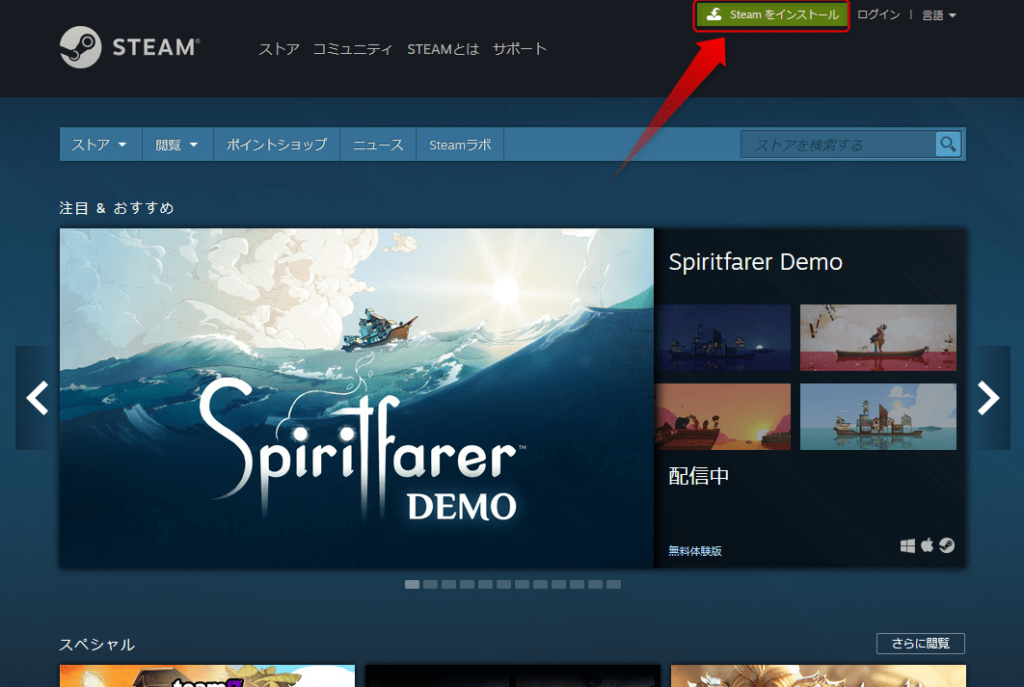Click the スペシャル section heading
Screen dimensions: 1024x687
coord(97,645)
